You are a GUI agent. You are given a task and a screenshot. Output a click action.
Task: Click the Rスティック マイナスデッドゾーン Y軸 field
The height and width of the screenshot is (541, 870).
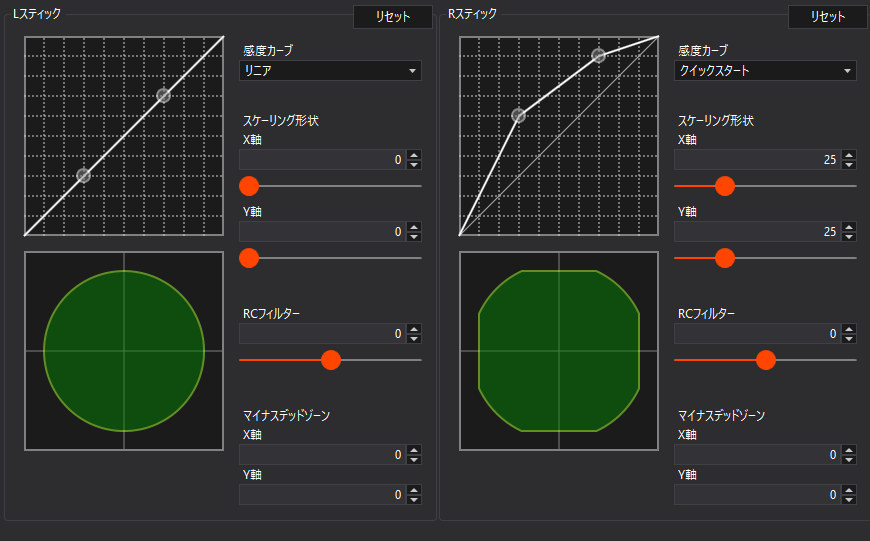[x=757, y=494]
